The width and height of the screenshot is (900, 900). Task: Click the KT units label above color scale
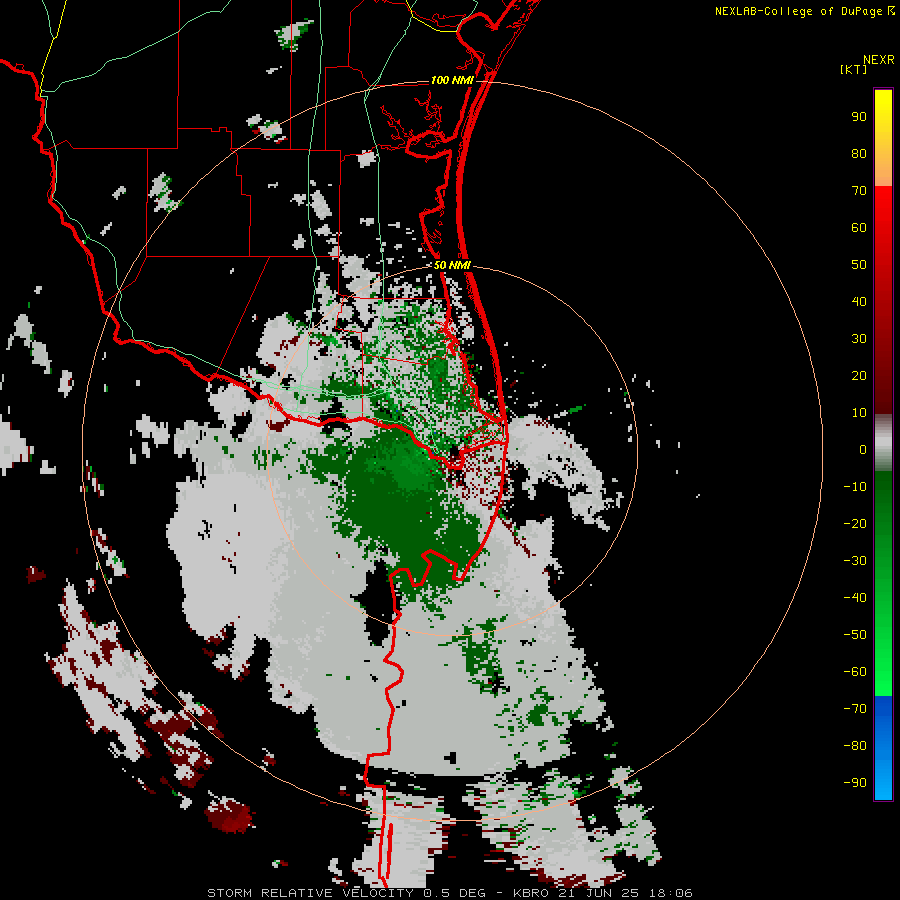[853, 69]
